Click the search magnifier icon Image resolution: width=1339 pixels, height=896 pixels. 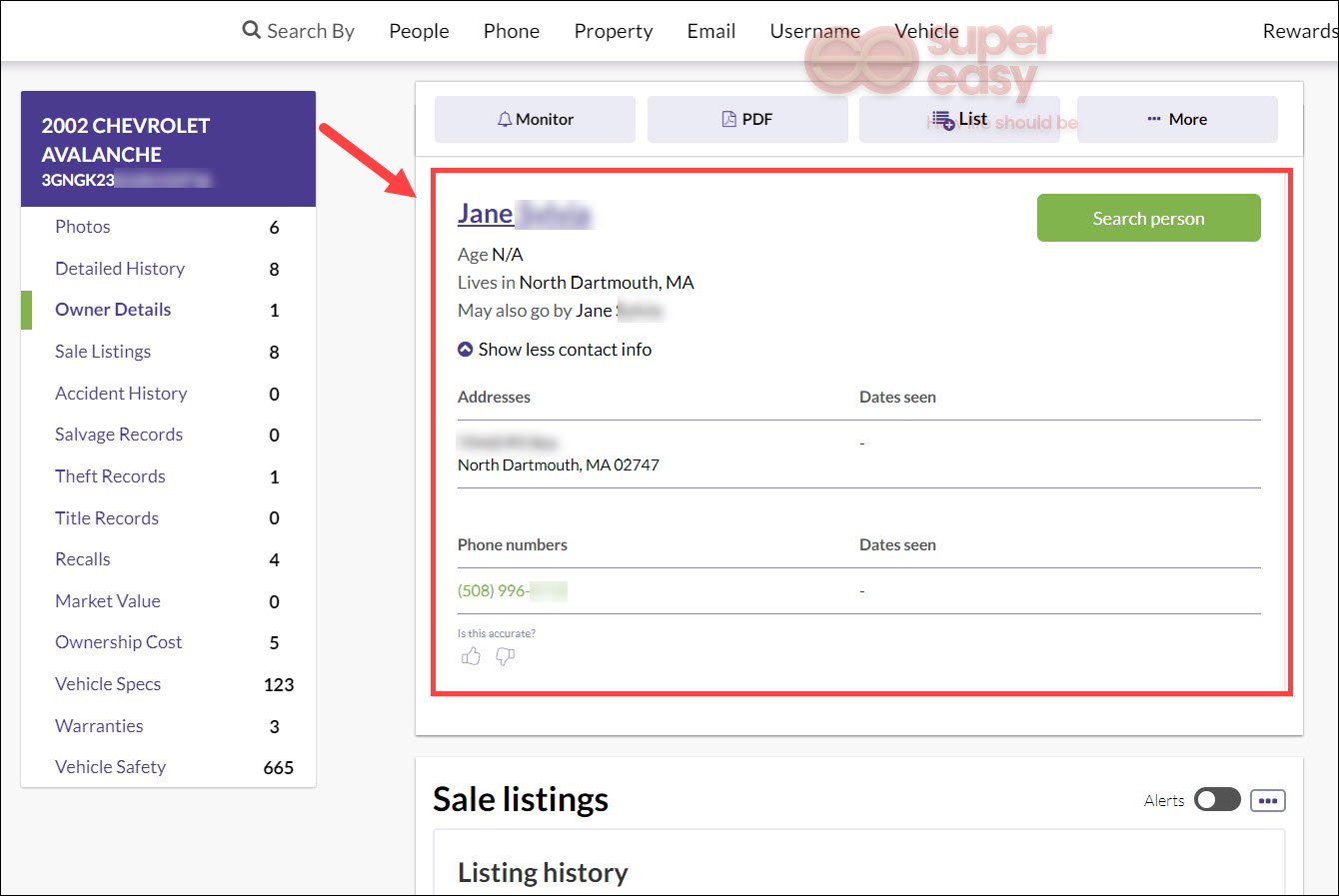pos(252,30)
